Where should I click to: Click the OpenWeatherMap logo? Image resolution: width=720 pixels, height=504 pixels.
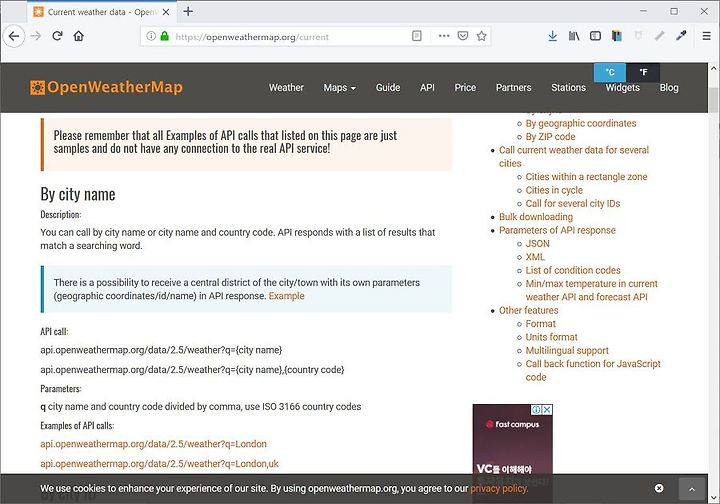pos(106,87)
